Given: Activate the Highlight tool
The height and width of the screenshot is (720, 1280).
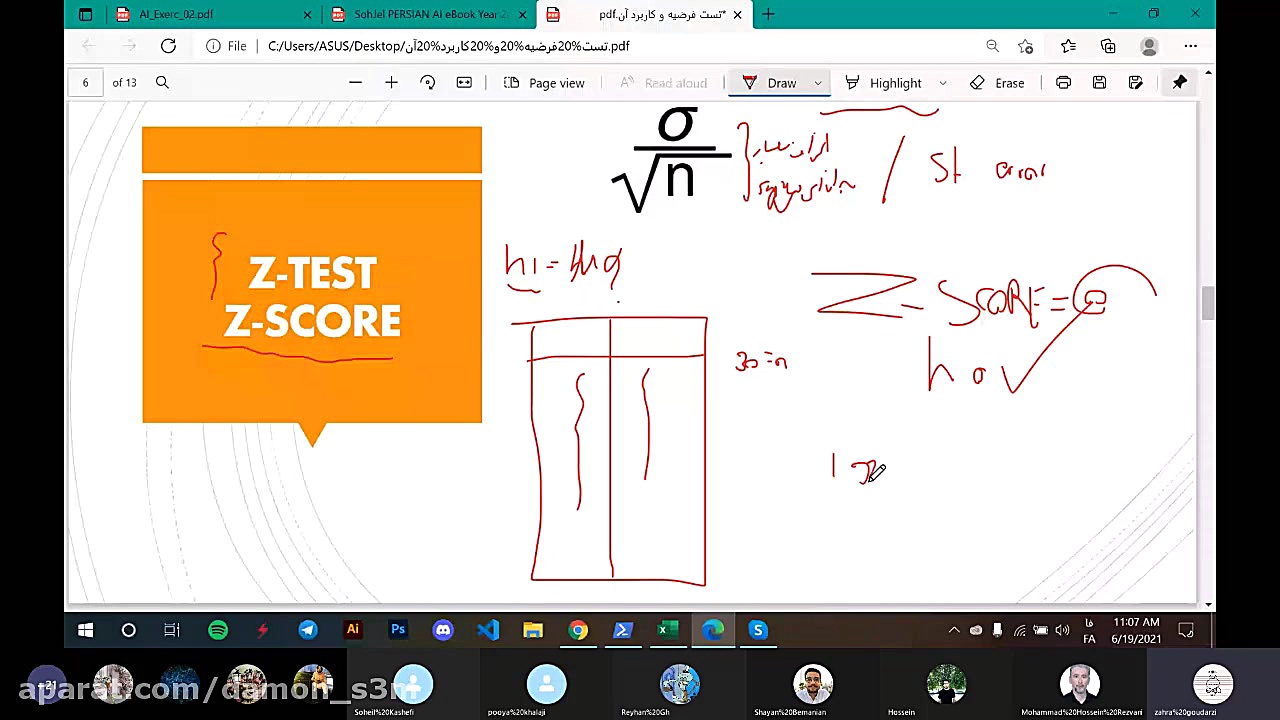Looking at the screenshot, I should 895,83.
